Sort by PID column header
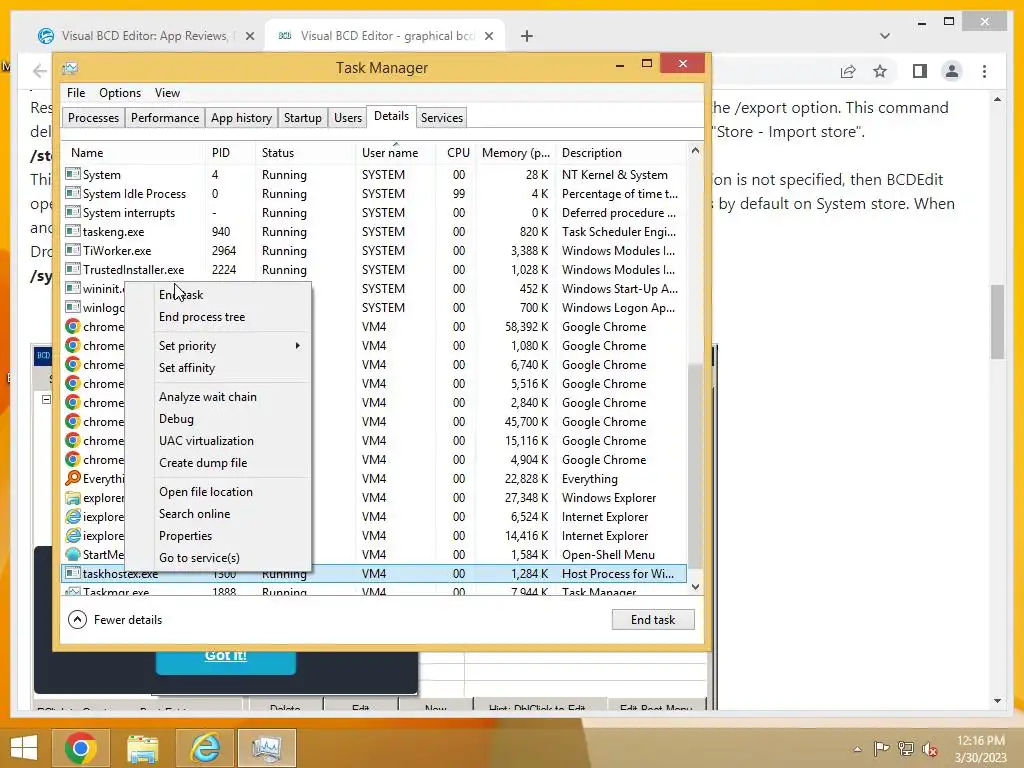Screen dimensions: 1024x768 coord(230,153)
